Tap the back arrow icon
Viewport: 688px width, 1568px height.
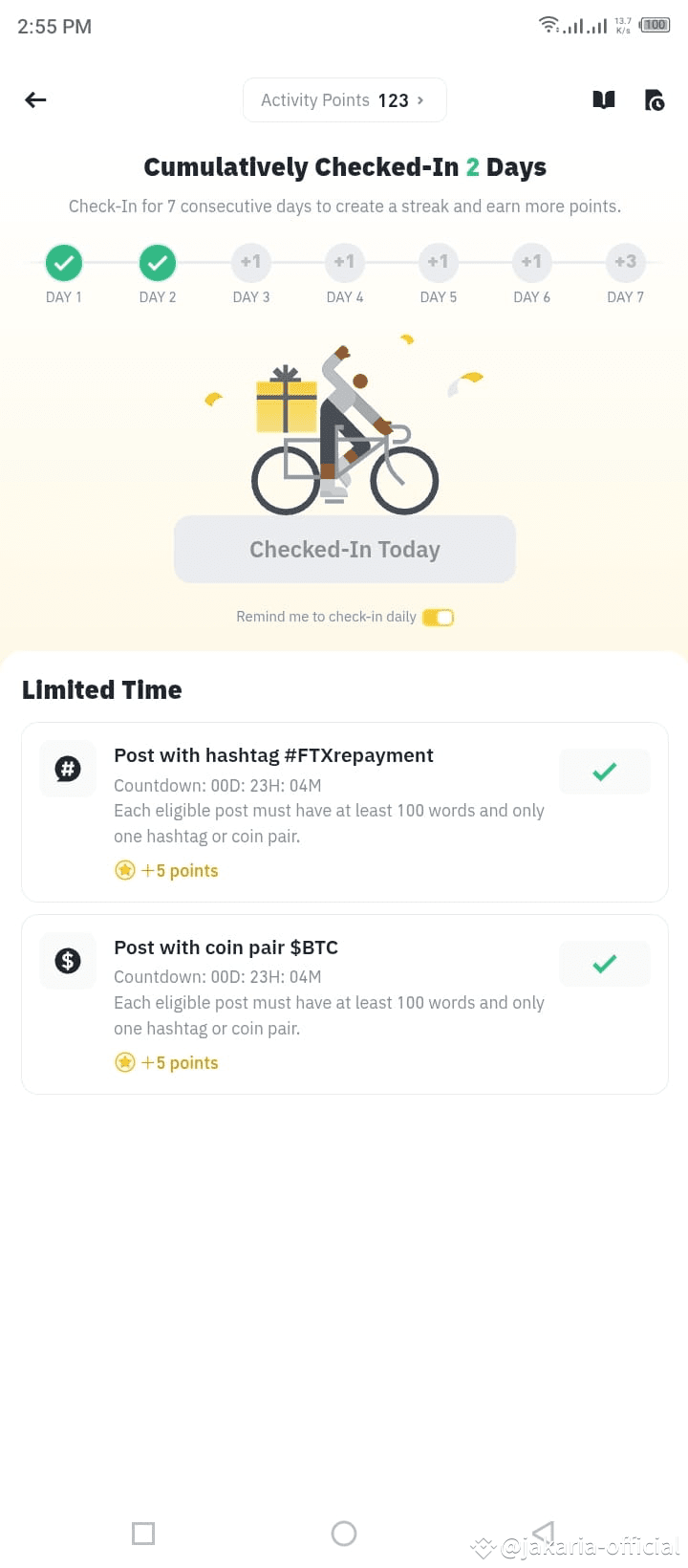(x=35, y=99)
